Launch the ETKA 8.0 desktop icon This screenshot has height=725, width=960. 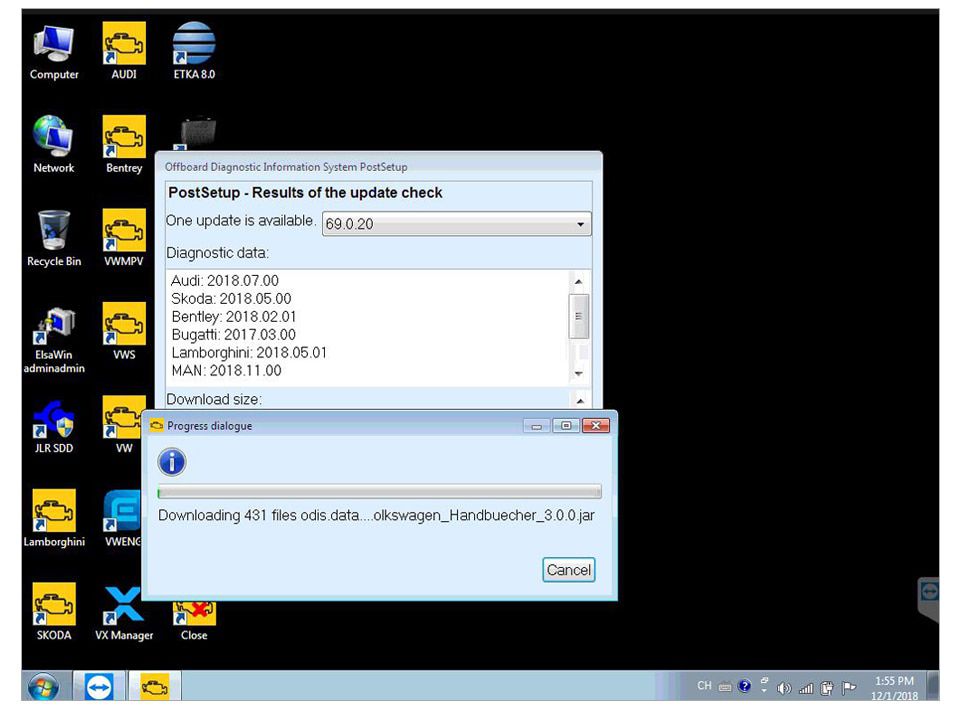click(x=193, y=51)
